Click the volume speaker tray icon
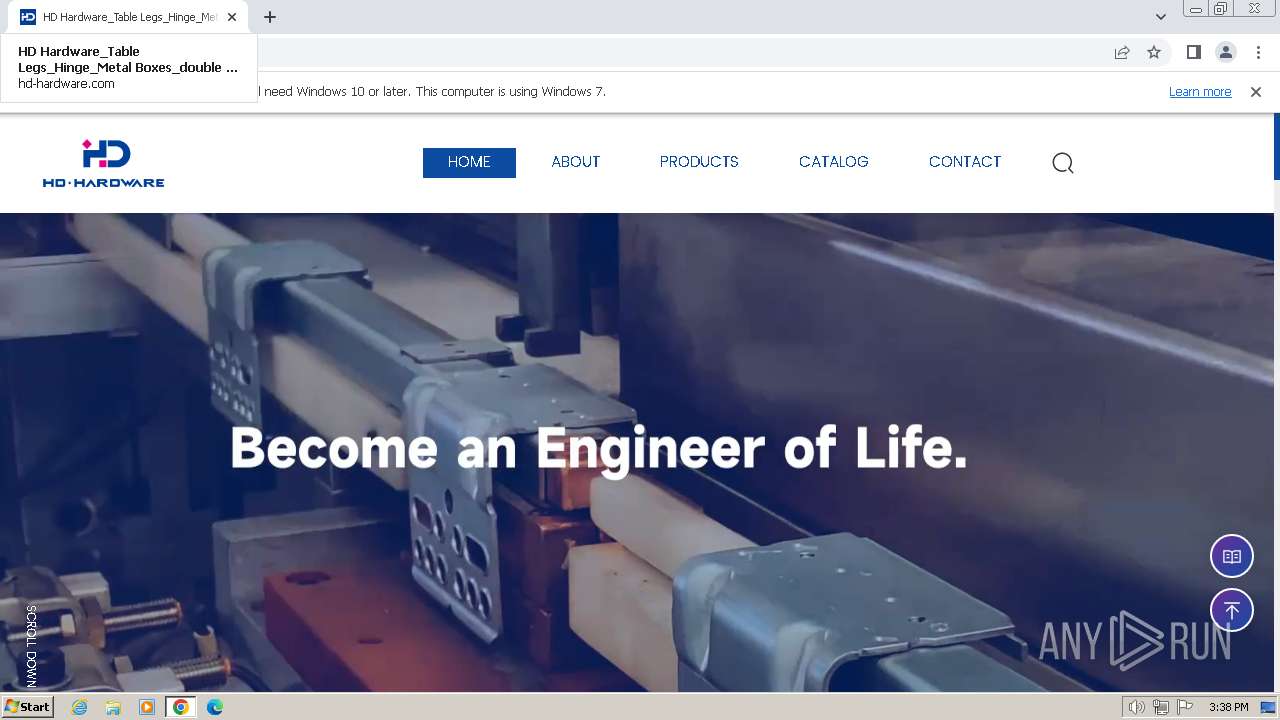The width and height of the screenshot is (1280, 720). click(x=1136, y=707)
